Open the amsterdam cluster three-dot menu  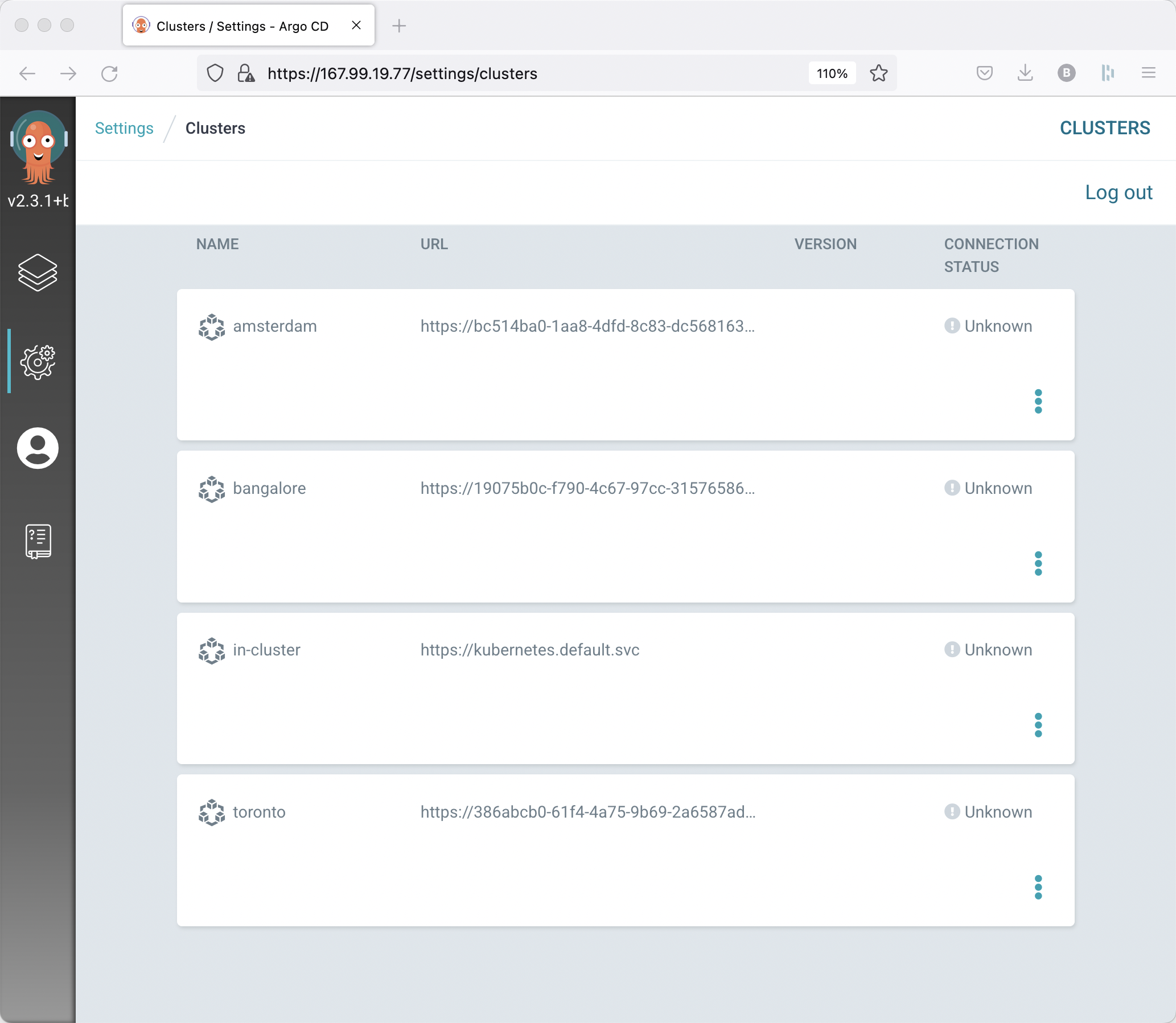point(1038,401)
